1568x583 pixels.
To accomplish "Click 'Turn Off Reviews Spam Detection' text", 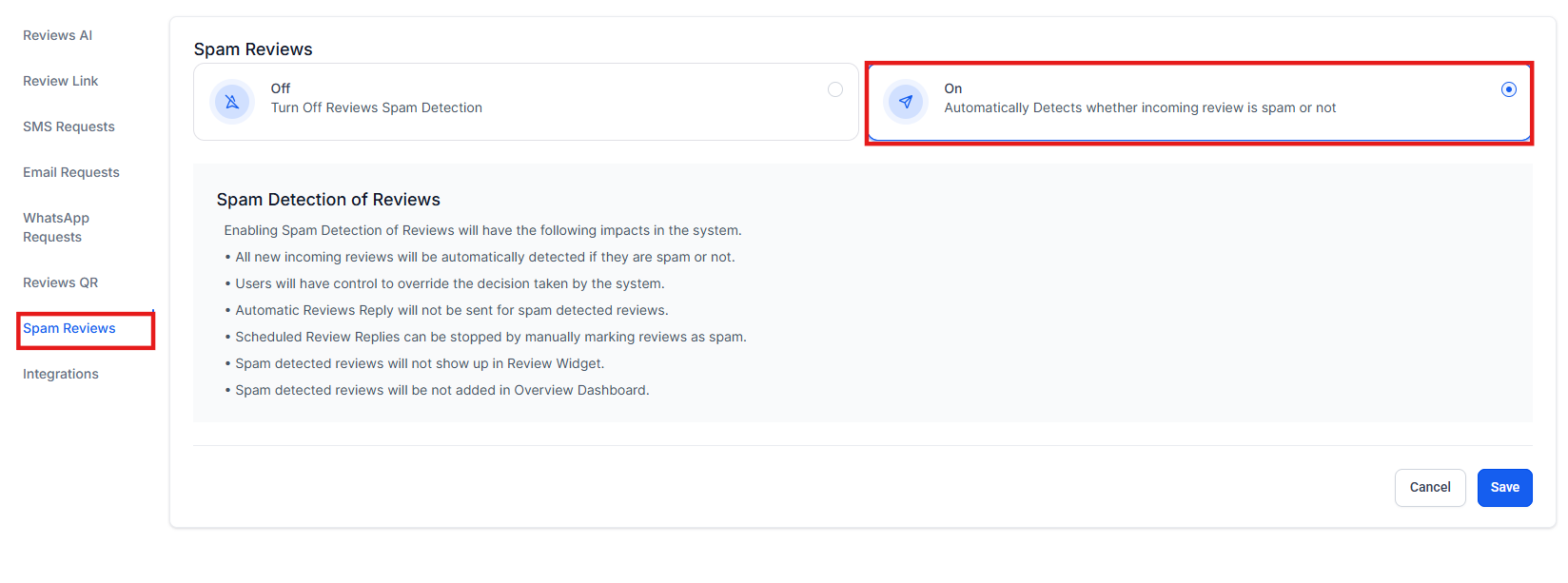I will click(x=376, y=107).
